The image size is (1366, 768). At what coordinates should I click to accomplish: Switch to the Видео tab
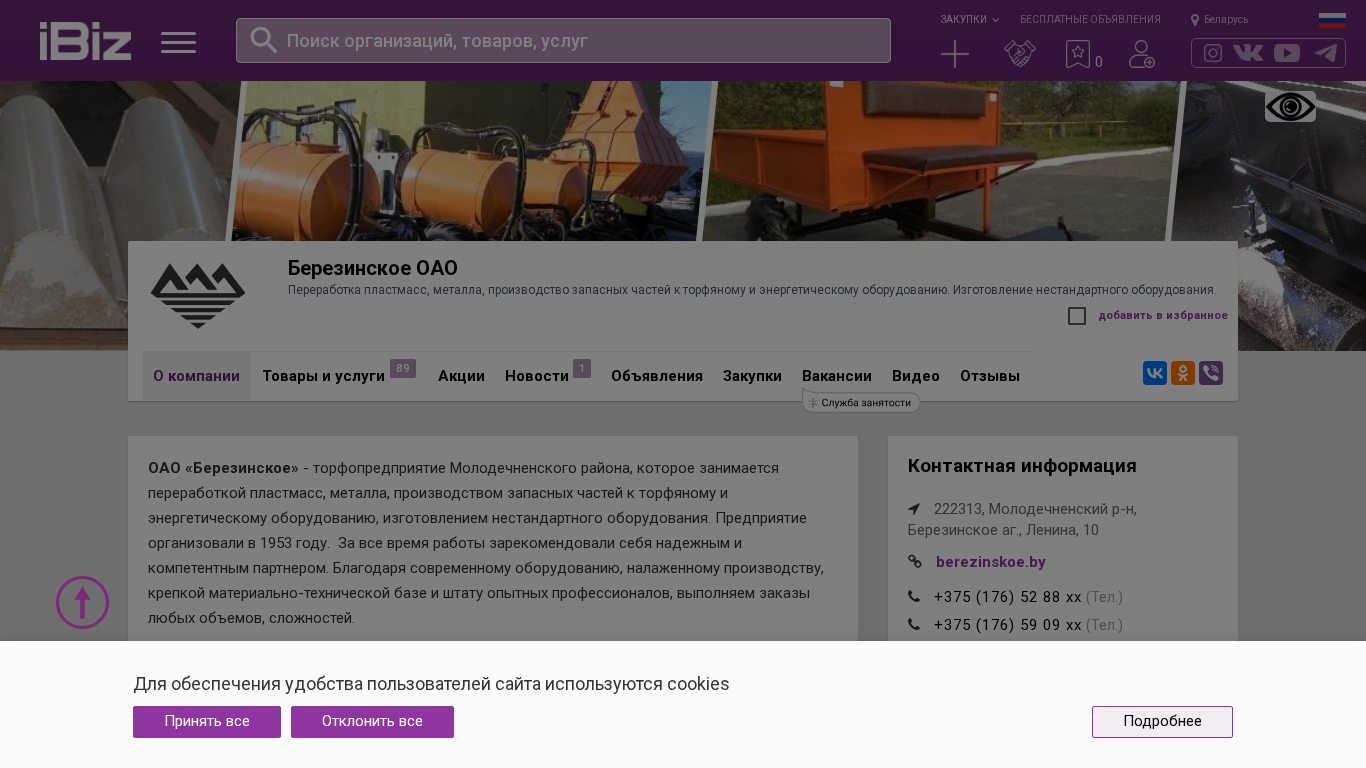[916, 376]
